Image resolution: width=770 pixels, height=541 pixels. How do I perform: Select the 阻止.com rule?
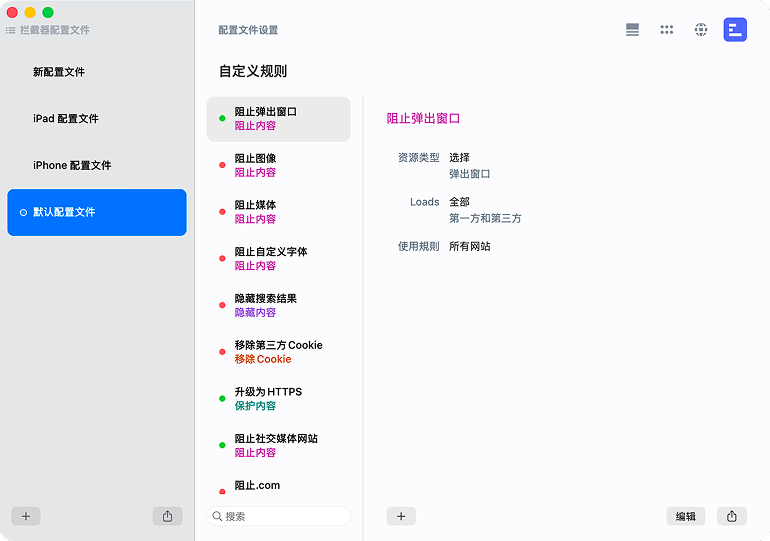click(278, 485)
